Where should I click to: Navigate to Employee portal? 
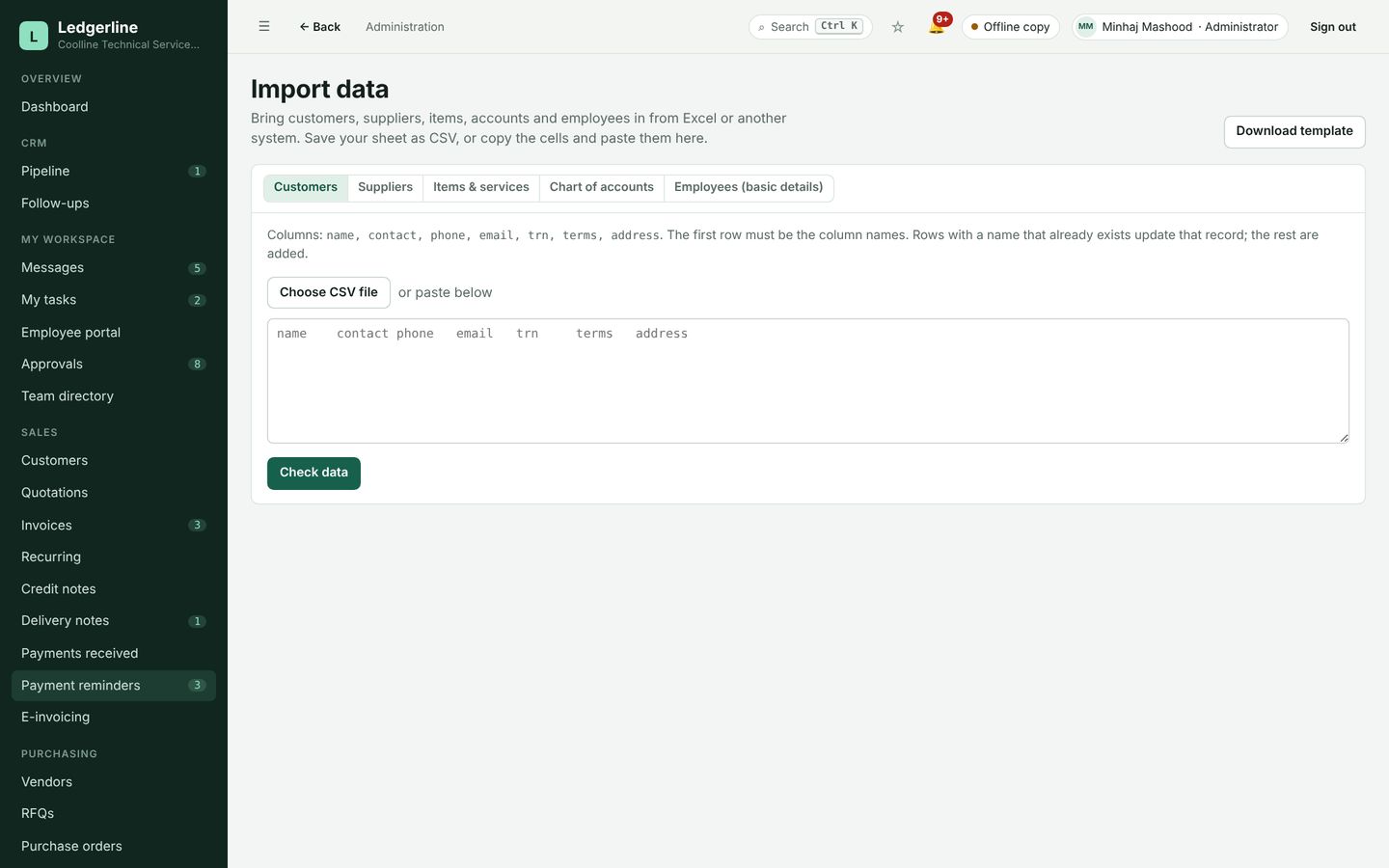(x=114, y=333)
